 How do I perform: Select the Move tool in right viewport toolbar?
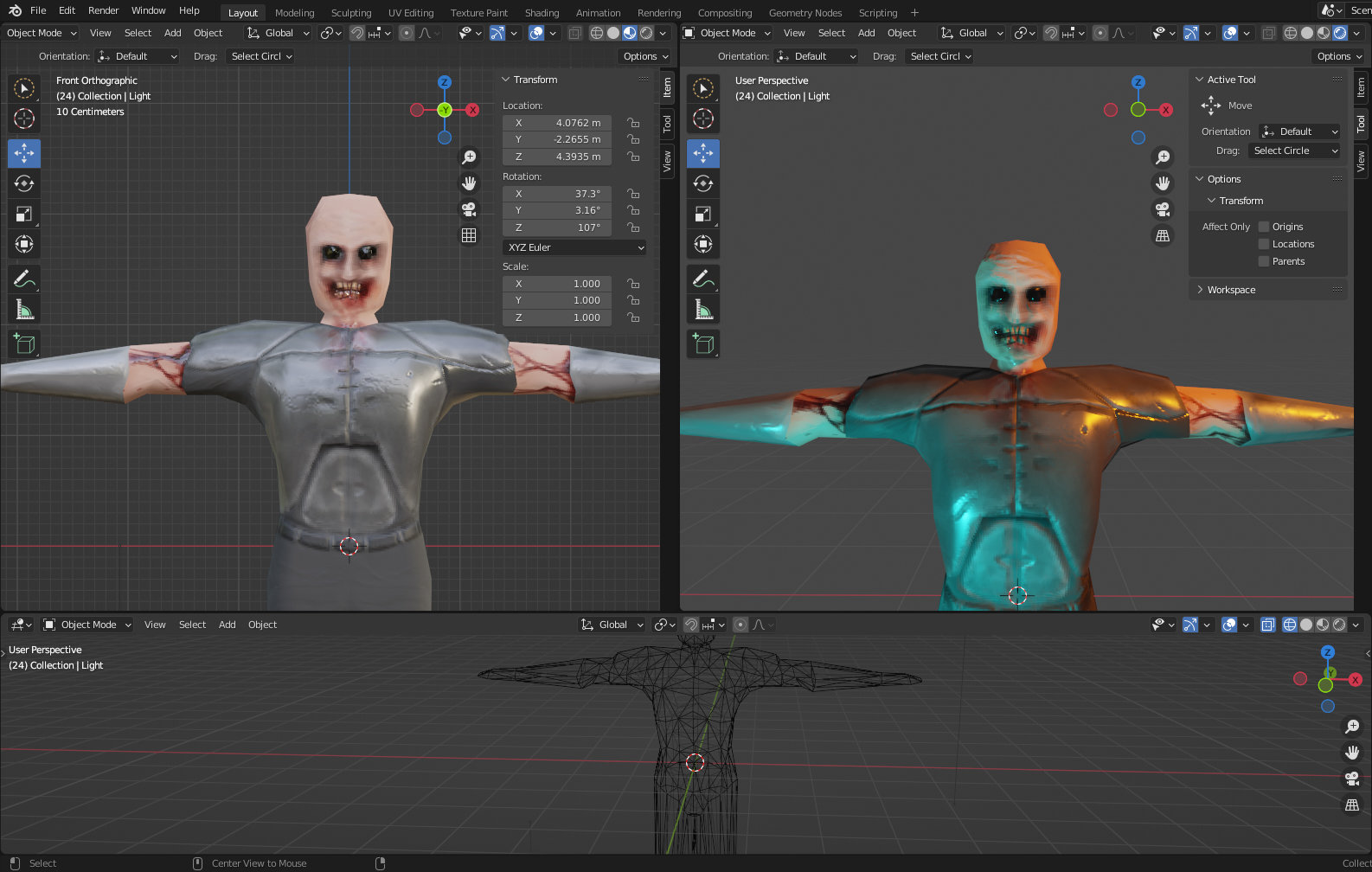tap(703, 153)
